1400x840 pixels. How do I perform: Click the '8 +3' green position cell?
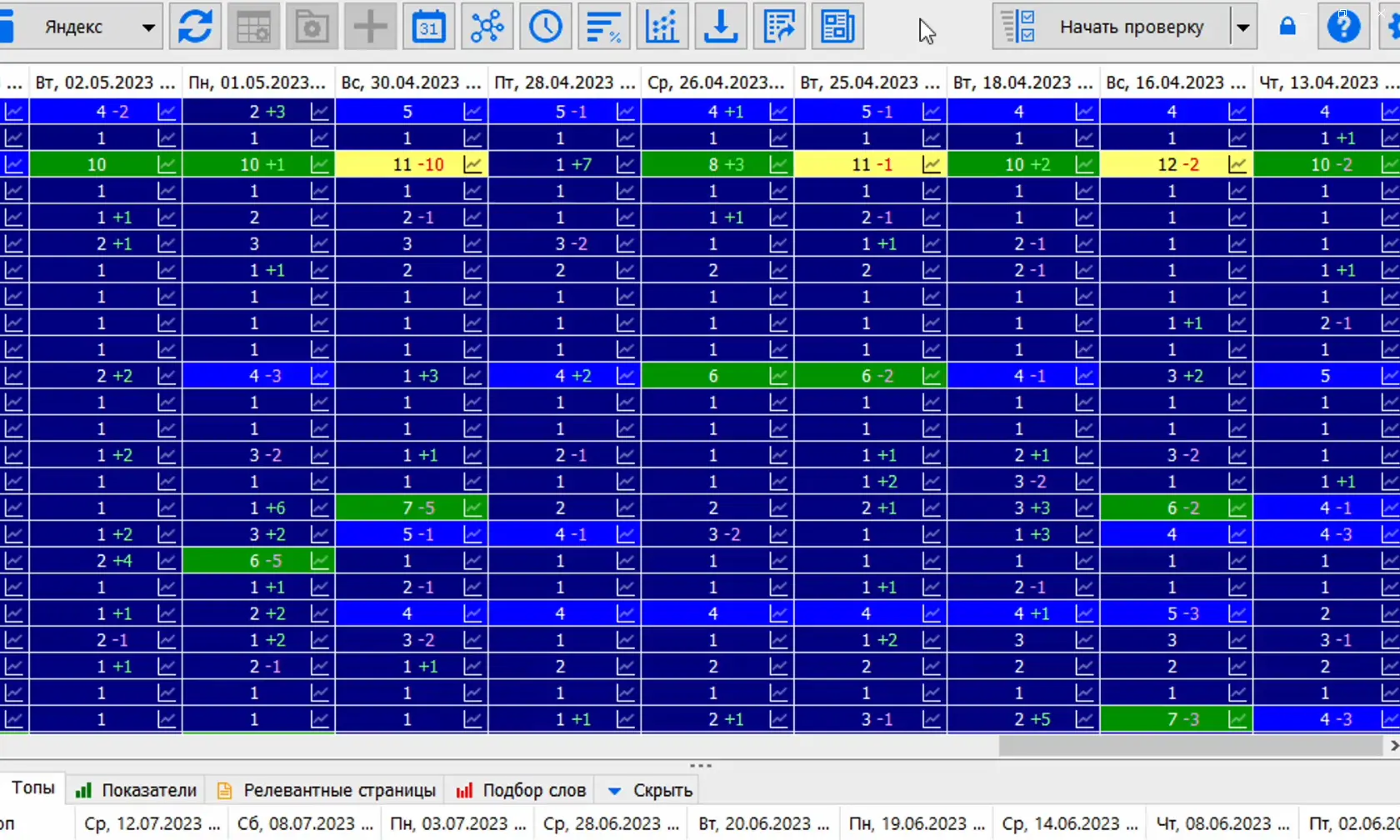[717, 164]
